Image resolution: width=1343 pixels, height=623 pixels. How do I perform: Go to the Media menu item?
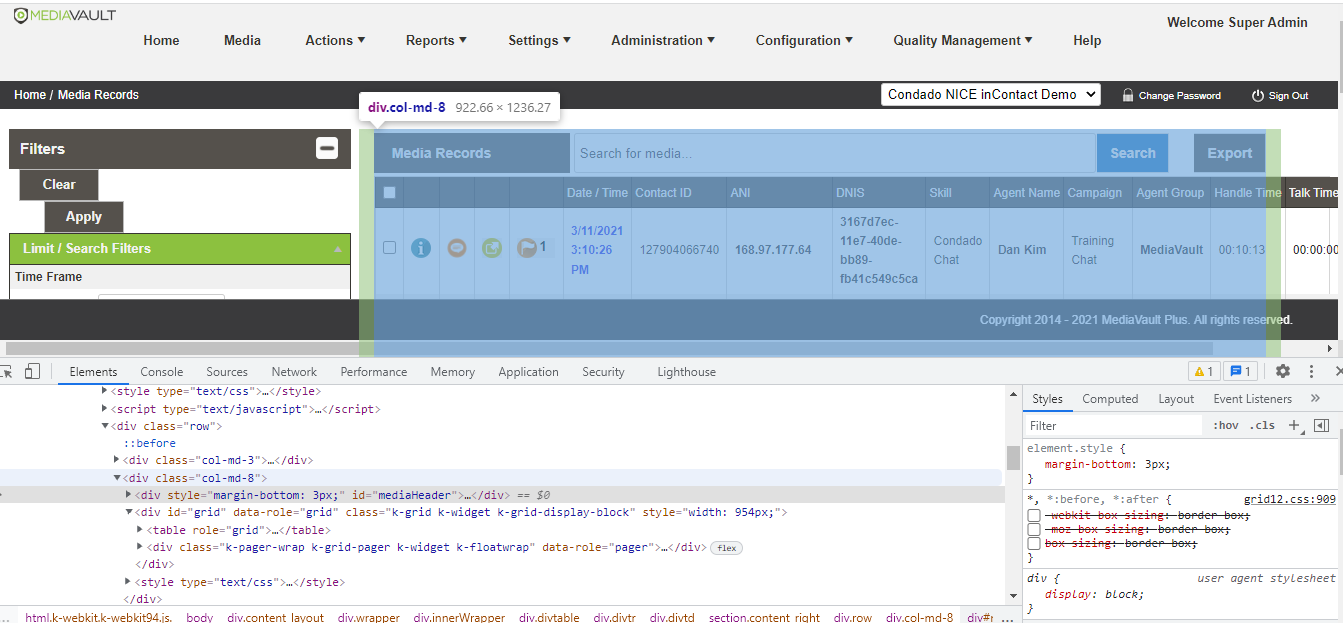click(x=242, y=40)
